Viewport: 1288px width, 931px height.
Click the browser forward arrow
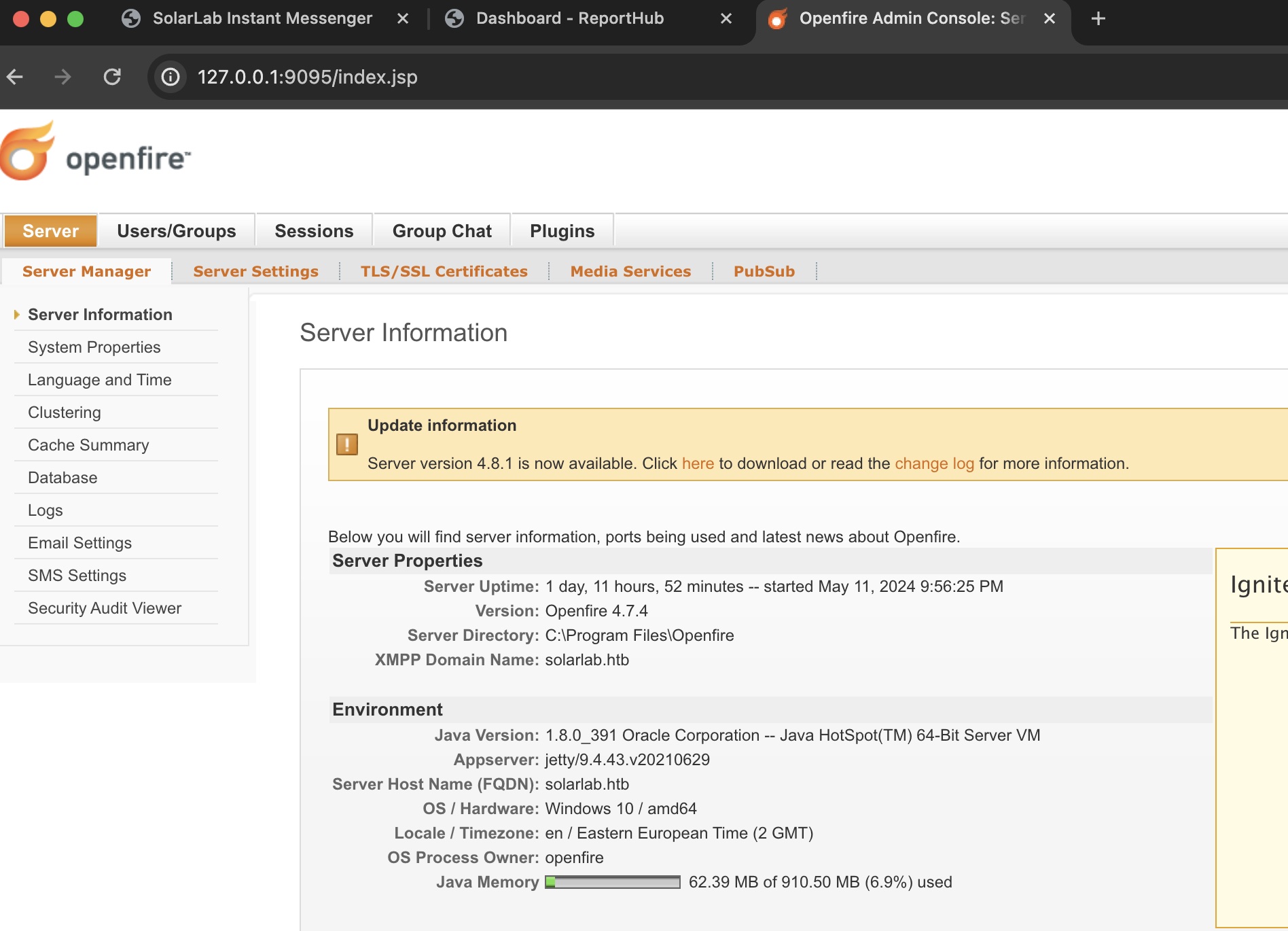tap(62, 77)
